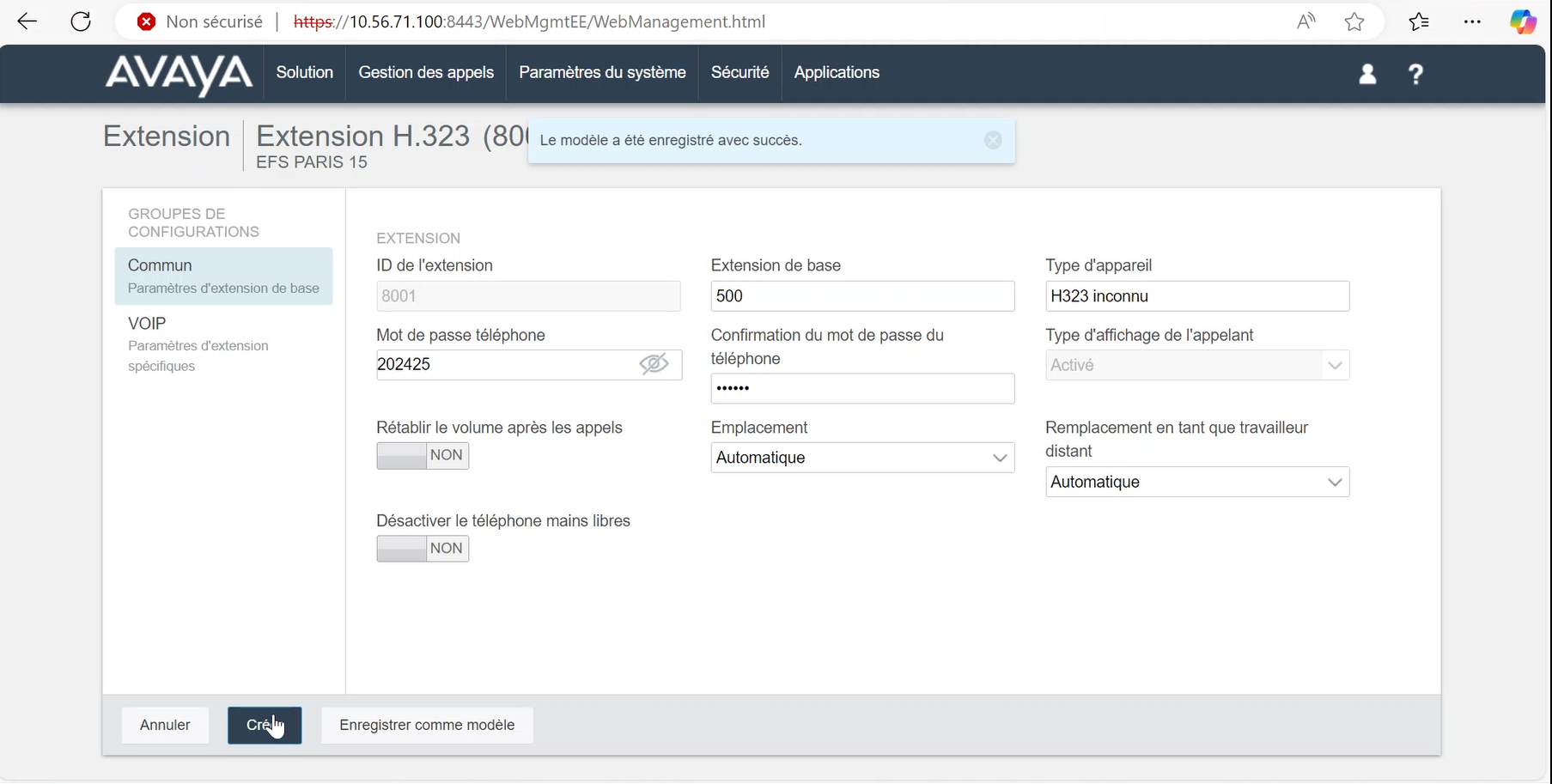Click the Avaya logo
1552x784 pixels.
(179, 74)
